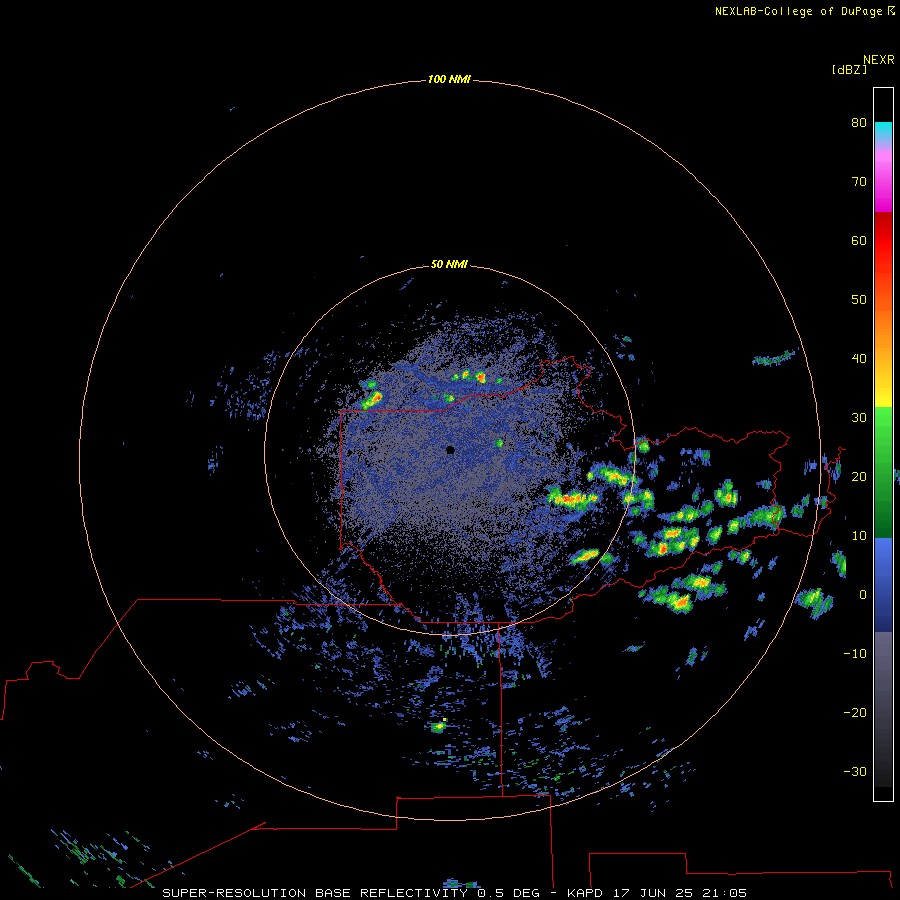Click the 20 value on the dBZ scale
The width and height of the screenshot is (900, 900).
click(859, 476)
